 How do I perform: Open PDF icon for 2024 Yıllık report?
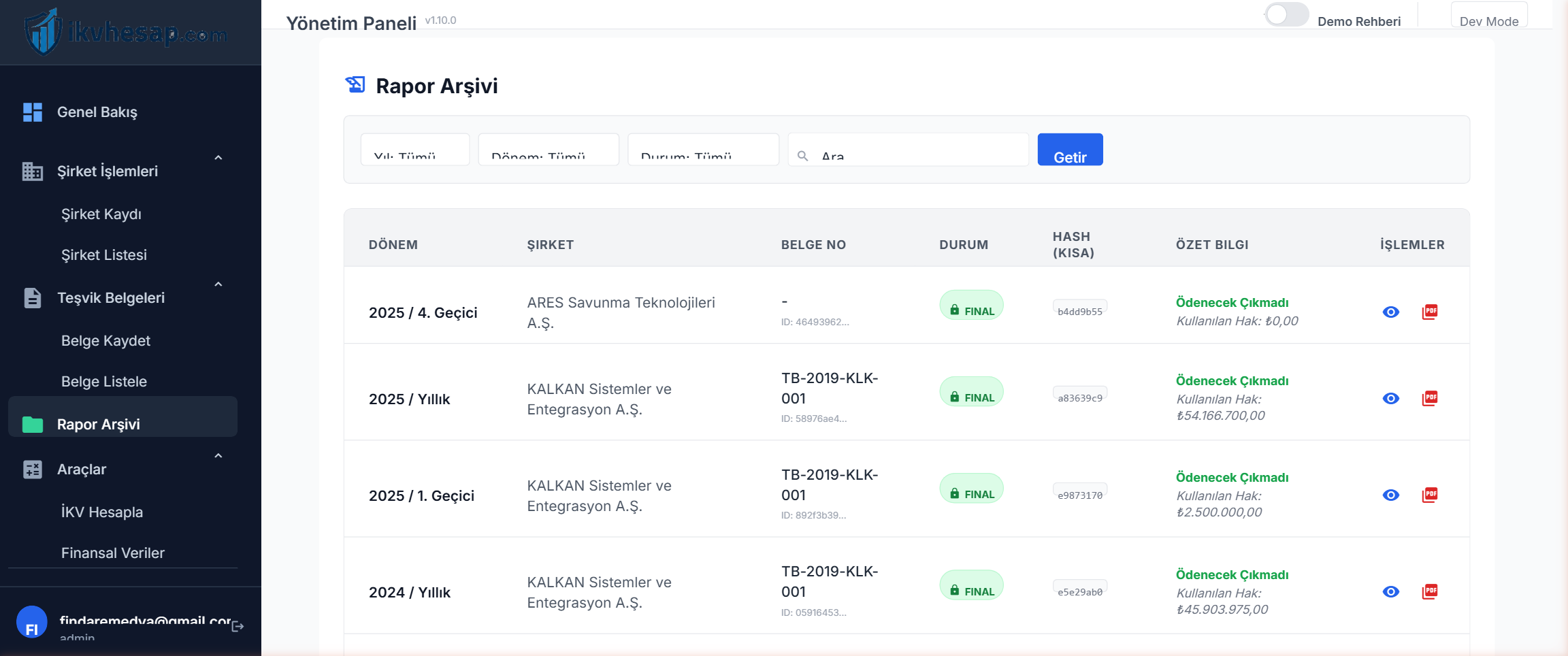point(1430,591)
